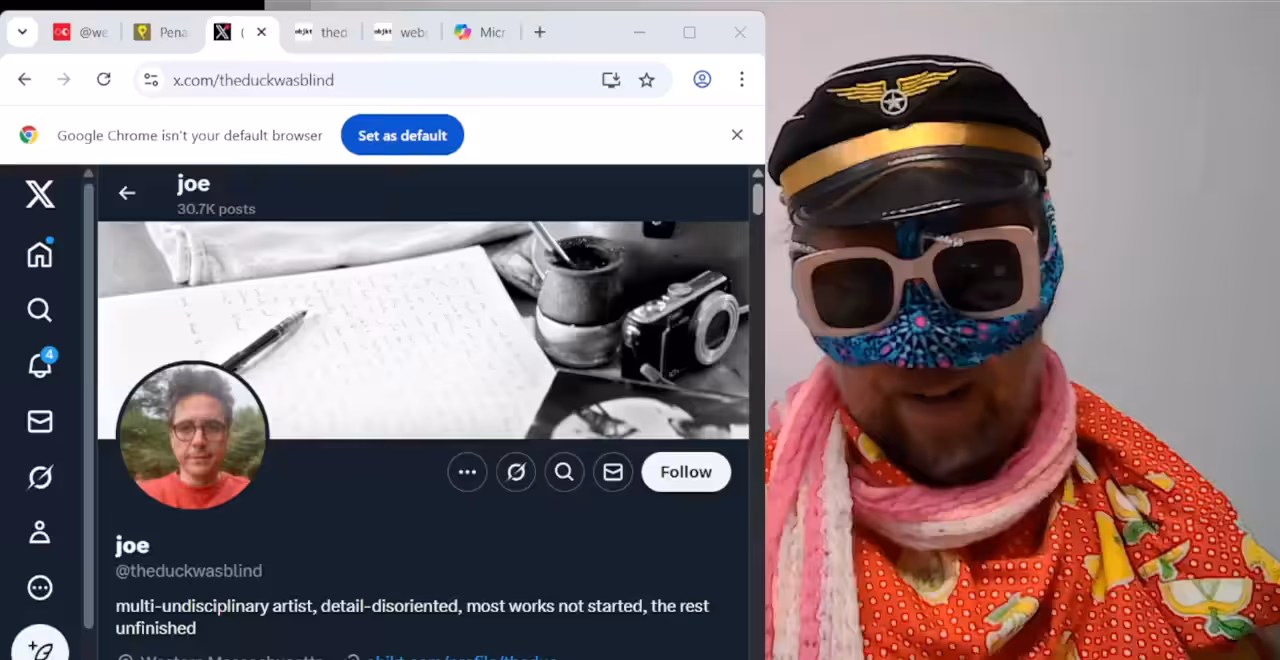Close the active X tab
This screenshot has width=1280, height=660.
click(x=261, y=32)
